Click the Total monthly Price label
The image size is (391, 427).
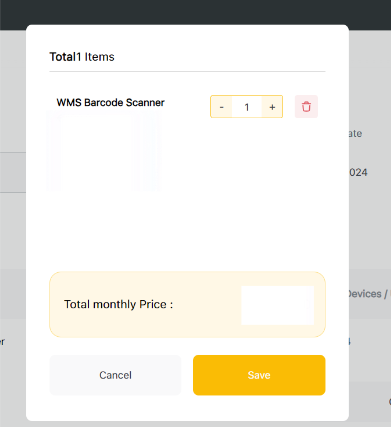pos(118,304)
